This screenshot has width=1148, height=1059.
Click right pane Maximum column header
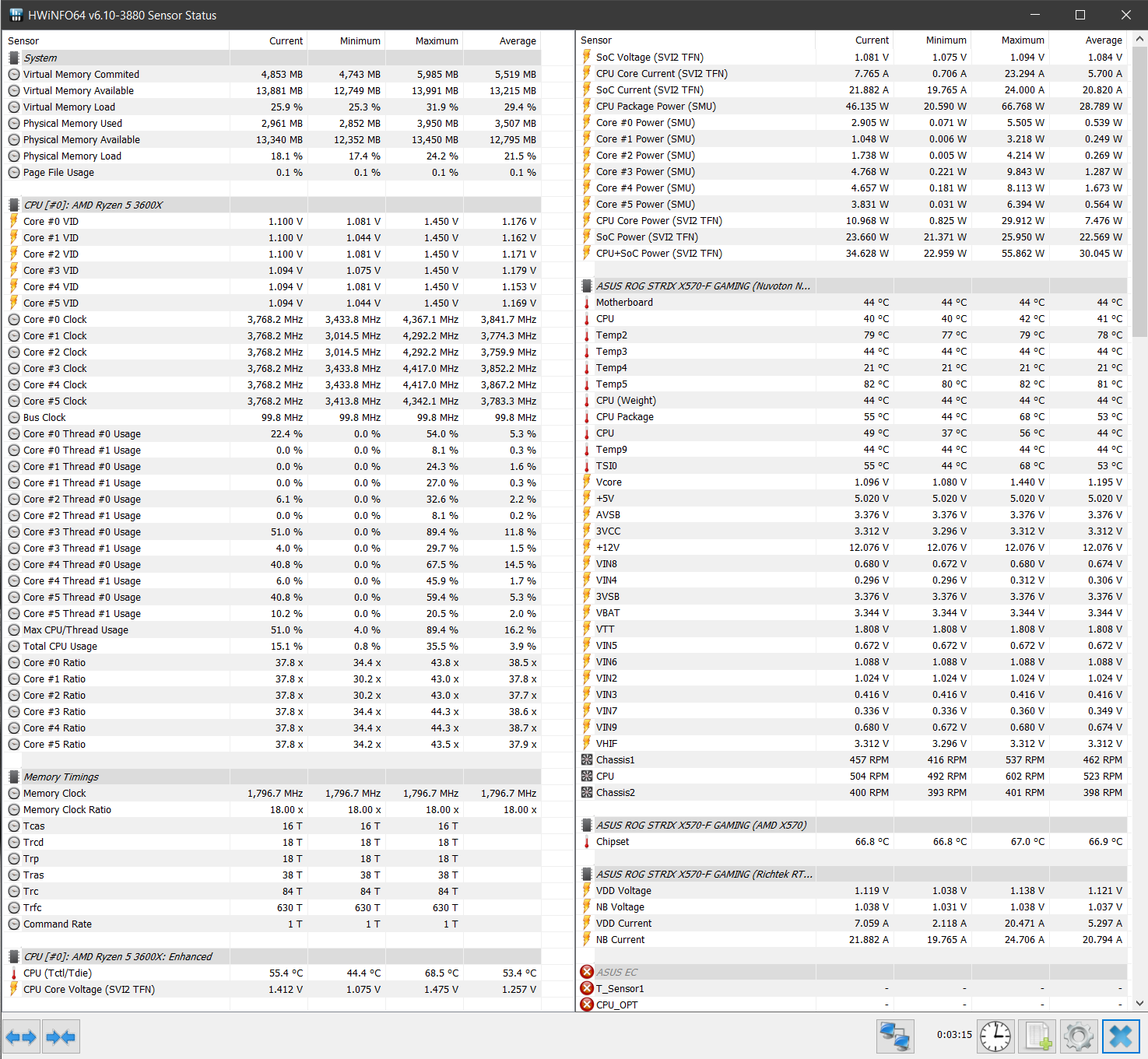point(1010,40)
